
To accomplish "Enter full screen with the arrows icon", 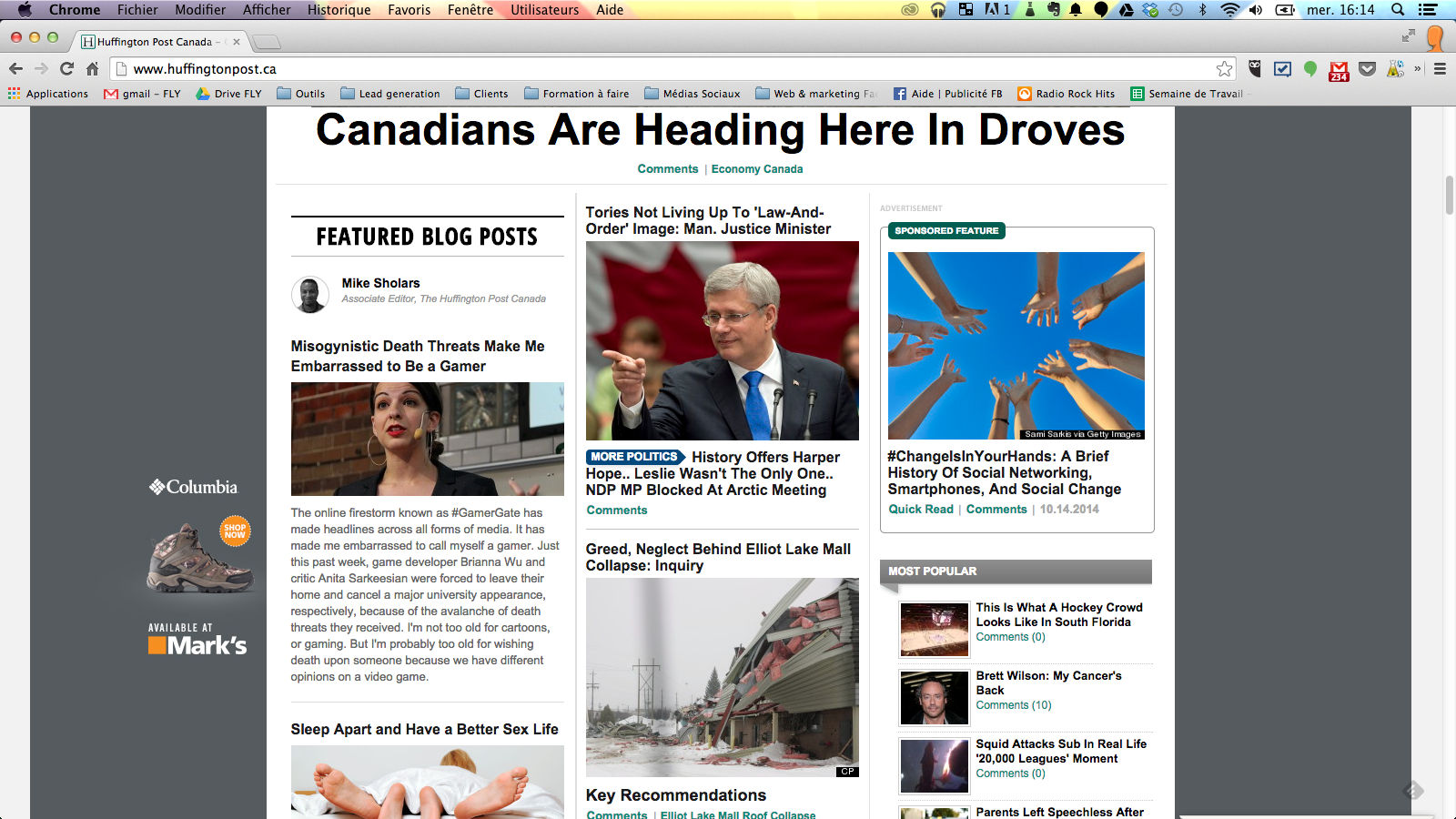I will [1409, 35].
